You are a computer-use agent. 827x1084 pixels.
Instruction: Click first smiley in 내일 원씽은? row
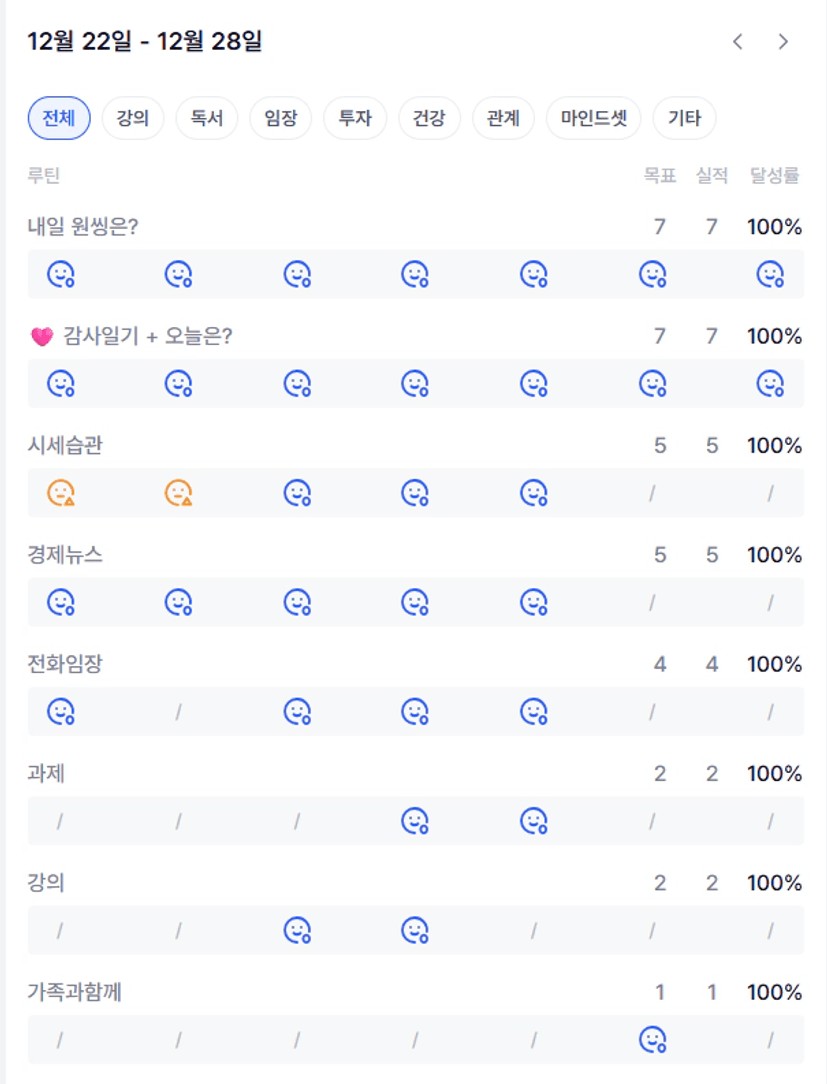tap(61, 274)
